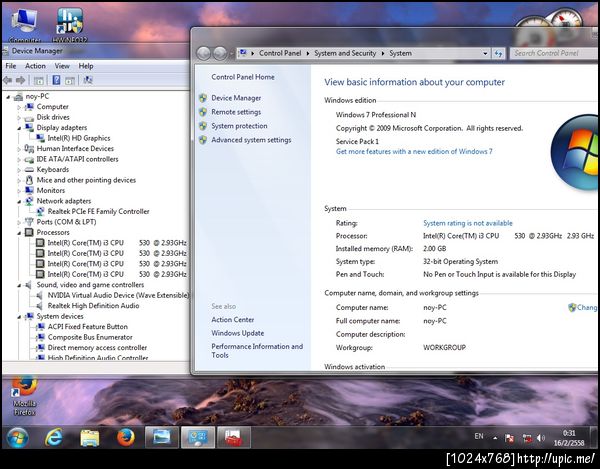Open the Mozilla Firefox desktop shortcut
Viewport: 600px width, 469px height.
[24, 396]
